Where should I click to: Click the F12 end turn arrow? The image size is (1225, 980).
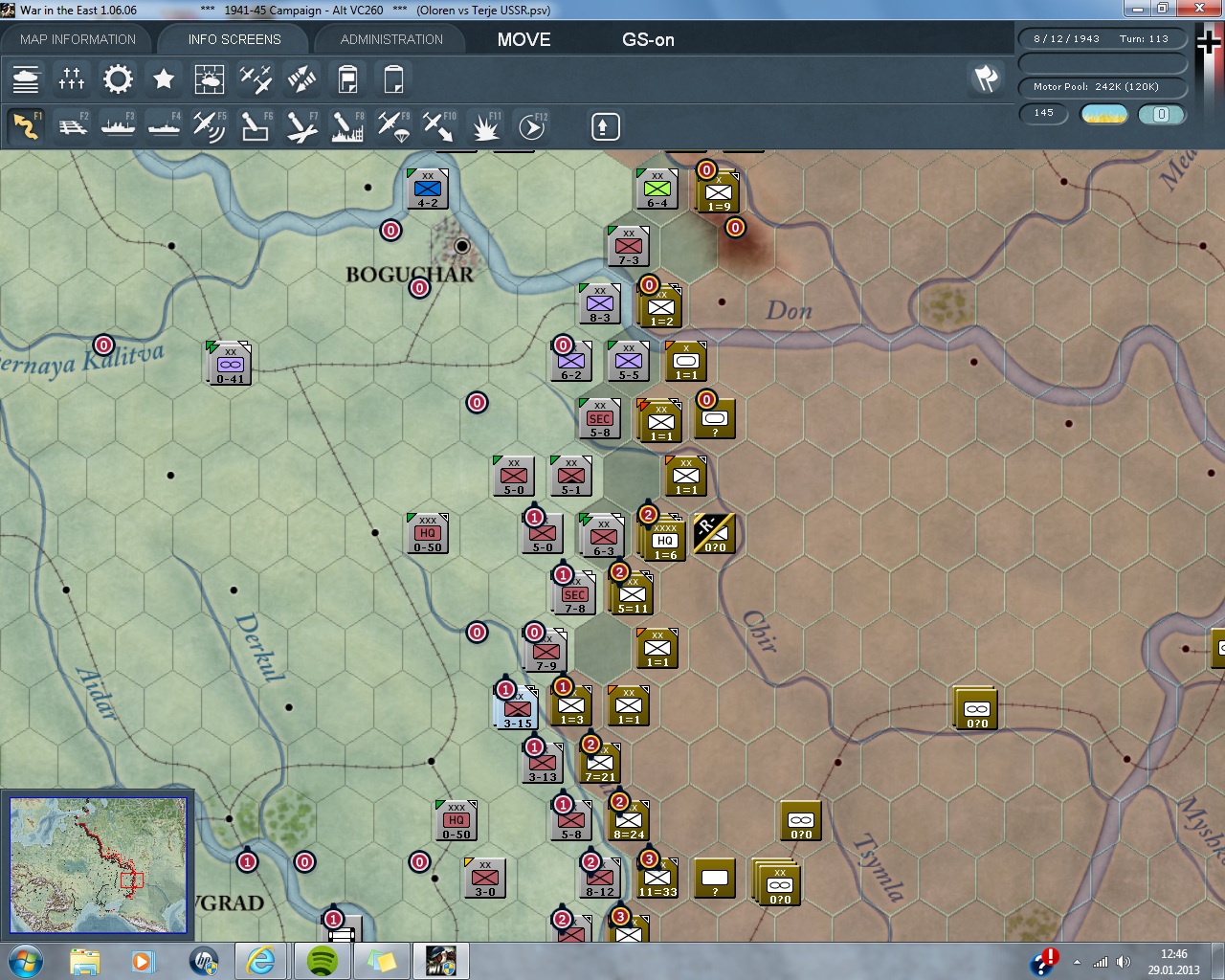tap(531, 126)
